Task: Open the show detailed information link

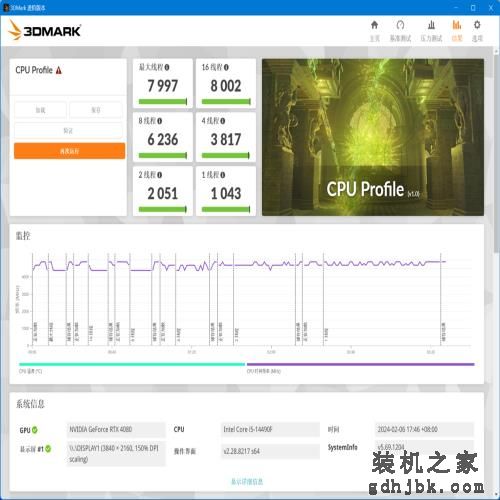Action: 247,482
